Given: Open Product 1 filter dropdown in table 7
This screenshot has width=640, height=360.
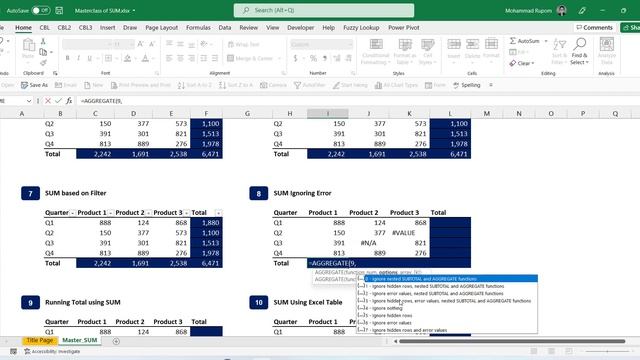Looking at the screenshot, I should (111, 213).
